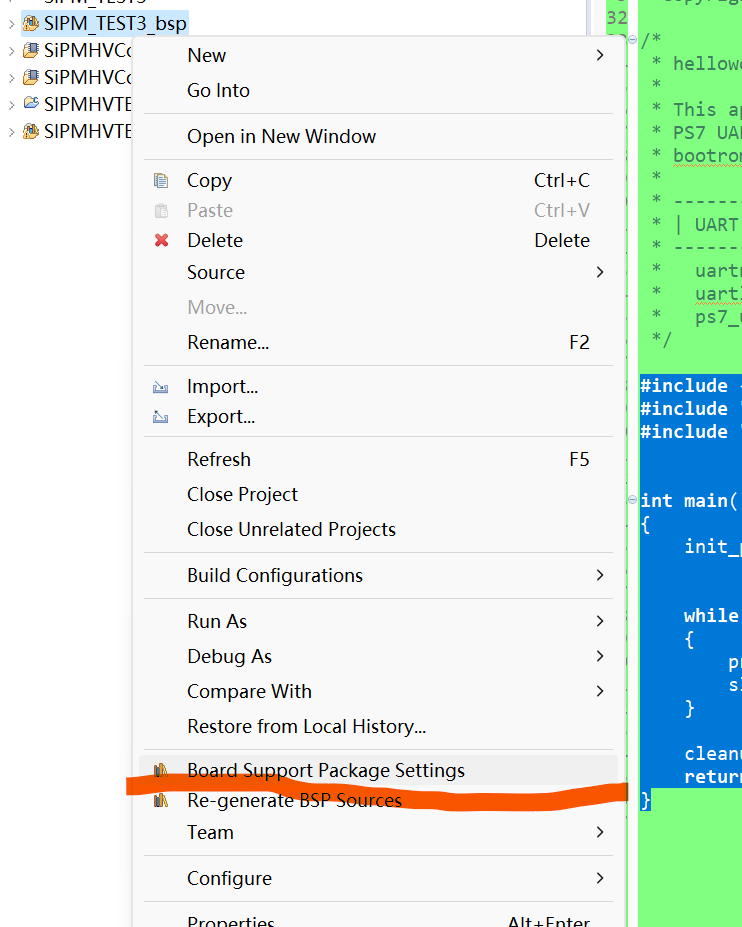Select Open in New Window

point(378,137)
